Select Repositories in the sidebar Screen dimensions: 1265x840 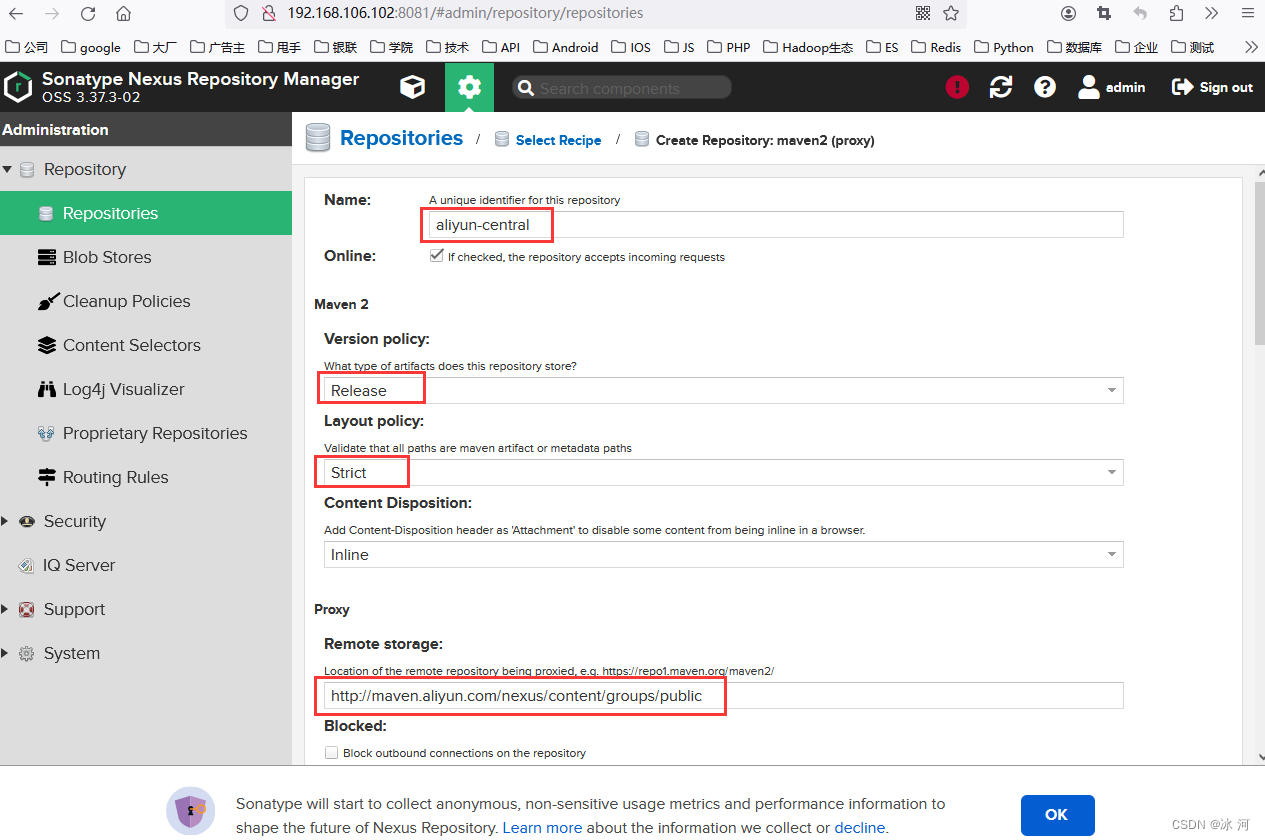pyautogui.click(x=146, y=213)
